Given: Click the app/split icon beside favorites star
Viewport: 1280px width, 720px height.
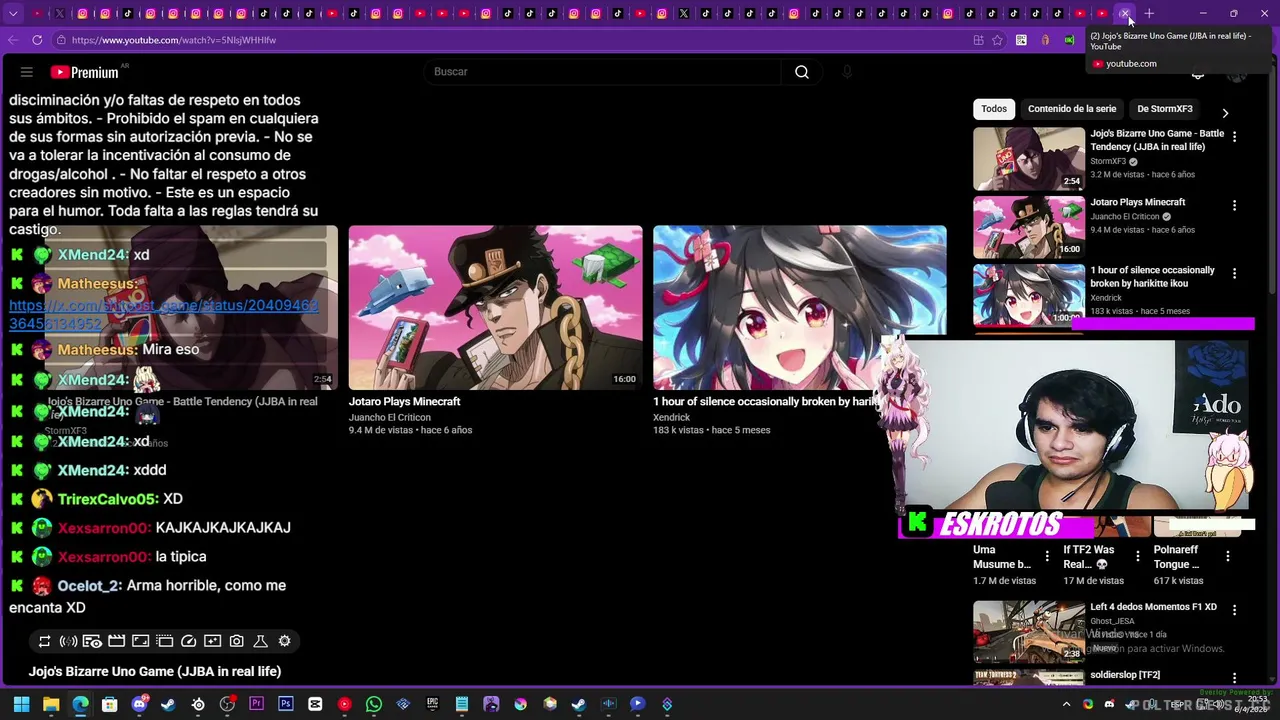Looking at the screenshot, I should tap(978, 40).
